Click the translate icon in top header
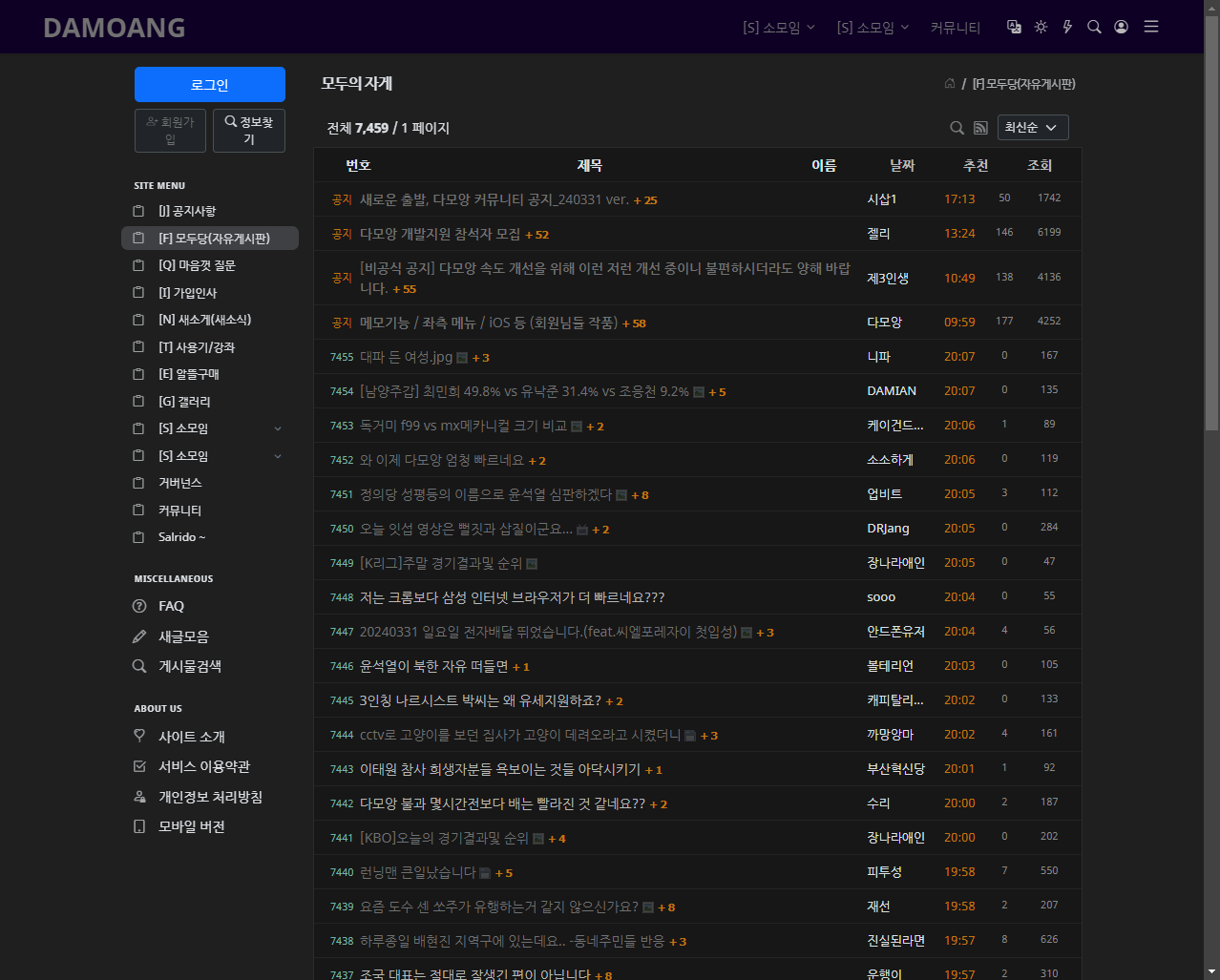Viewport: 1220px width, 980px height. (x=1014, y=27)
